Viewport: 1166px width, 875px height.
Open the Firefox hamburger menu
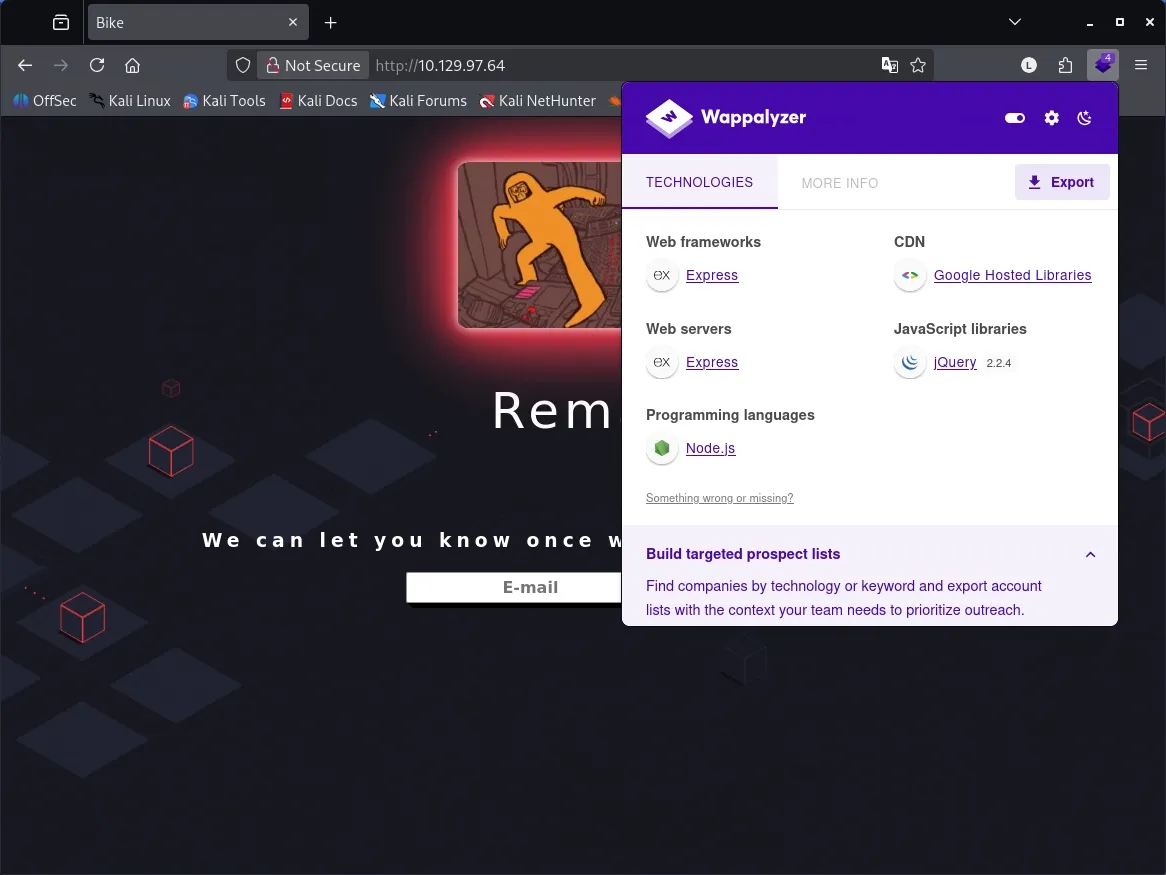coord(1141,65)
